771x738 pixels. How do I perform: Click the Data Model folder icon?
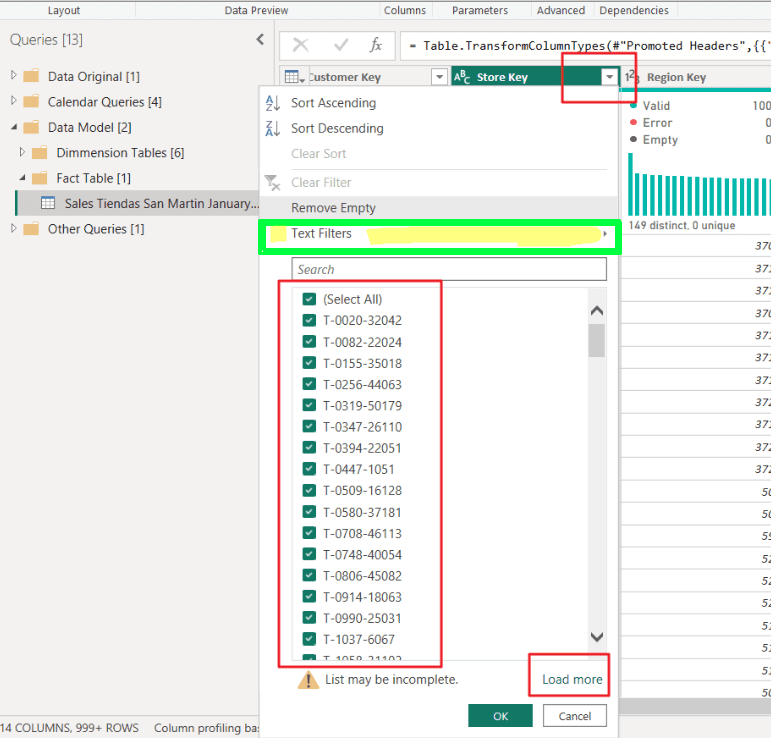click(31, 127)
